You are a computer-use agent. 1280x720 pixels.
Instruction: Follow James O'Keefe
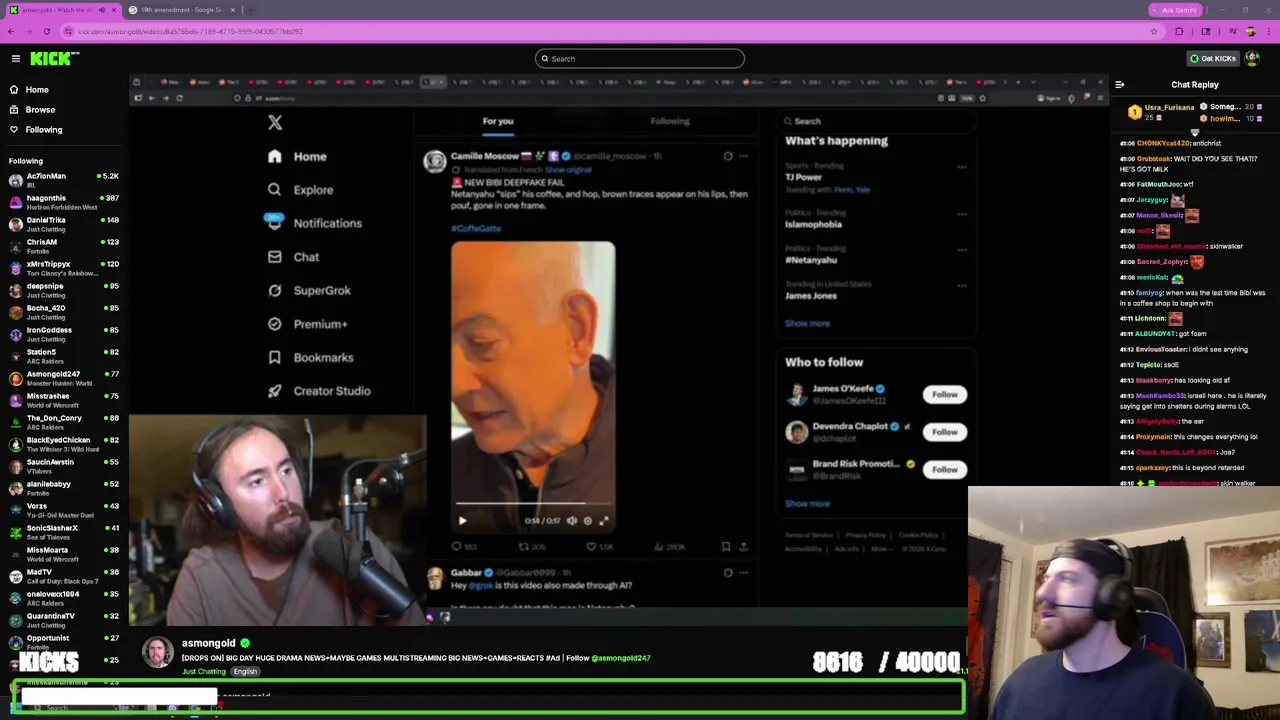pos(944,394)
